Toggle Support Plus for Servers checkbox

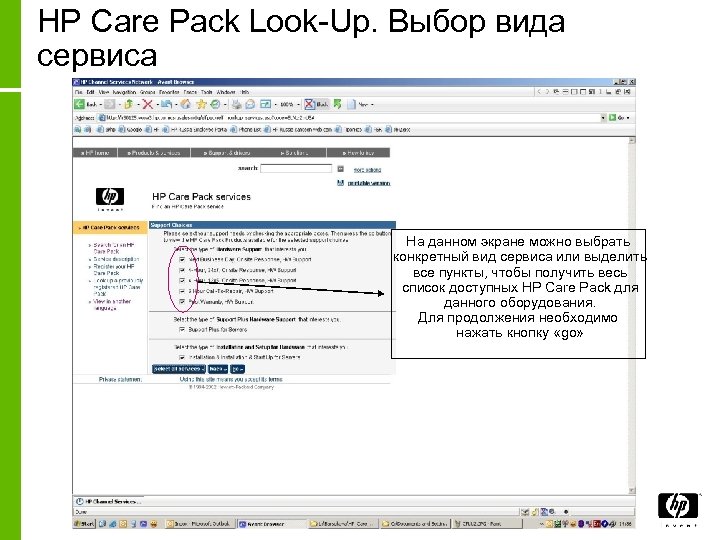click(182, 329)
